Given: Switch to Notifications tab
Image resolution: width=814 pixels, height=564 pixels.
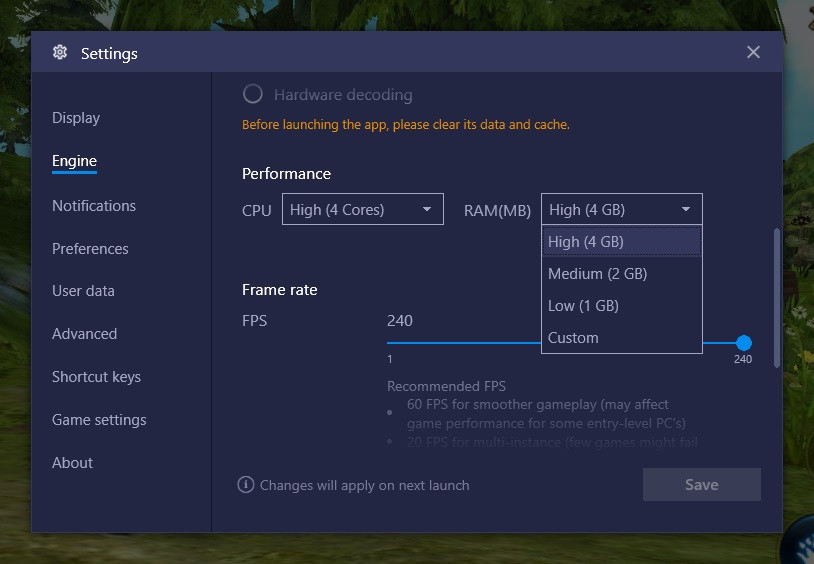Looking at the screenshot, I should pos(94,206).
